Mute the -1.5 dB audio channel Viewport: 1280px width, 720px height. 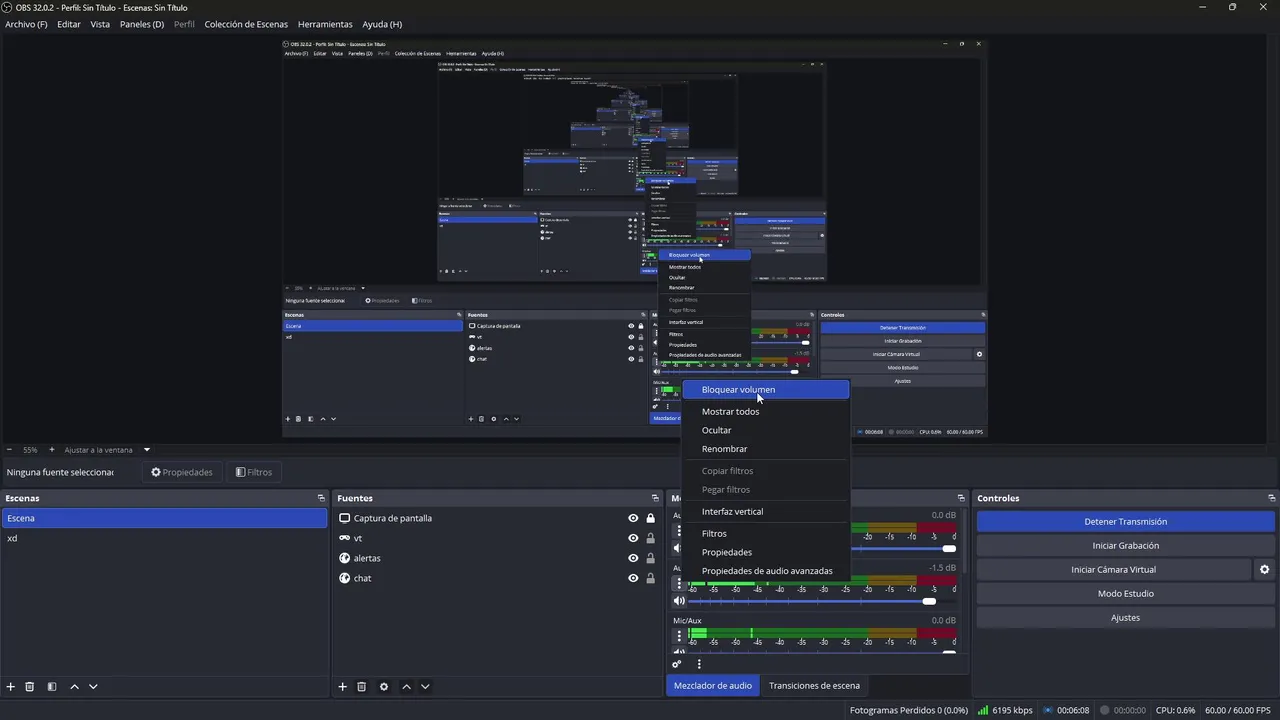[x=680, y=601]
